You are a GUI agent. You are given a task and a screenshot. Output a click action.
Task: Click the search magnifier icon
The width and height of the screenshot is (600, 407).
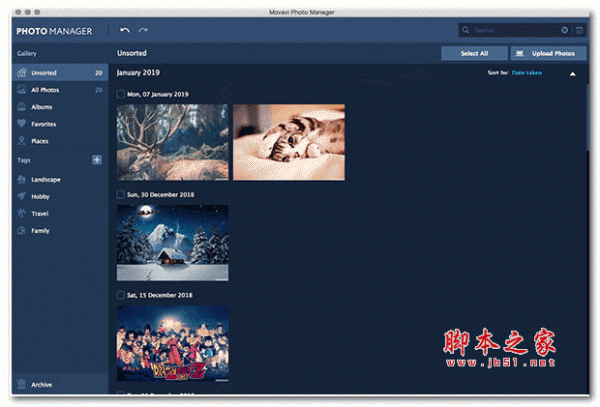[465, 30]
